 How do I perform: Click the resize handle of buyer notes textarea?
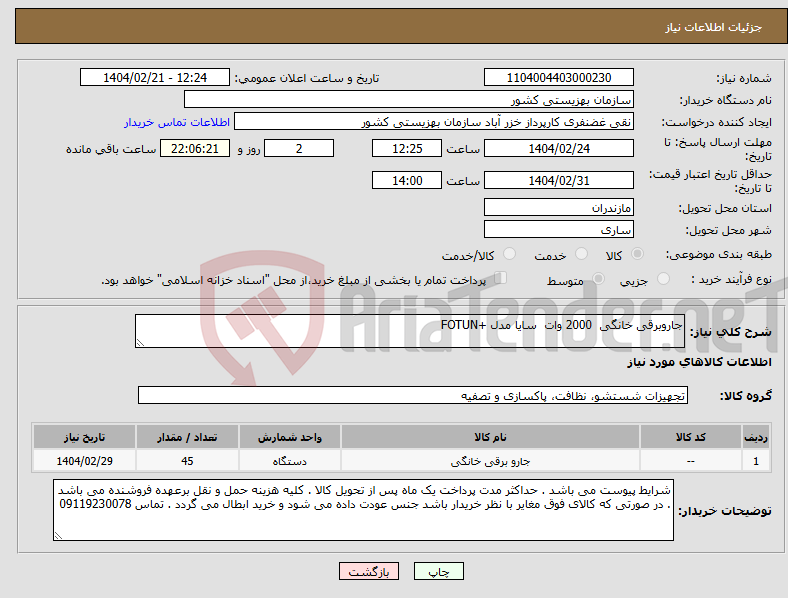tap(58, 536)
